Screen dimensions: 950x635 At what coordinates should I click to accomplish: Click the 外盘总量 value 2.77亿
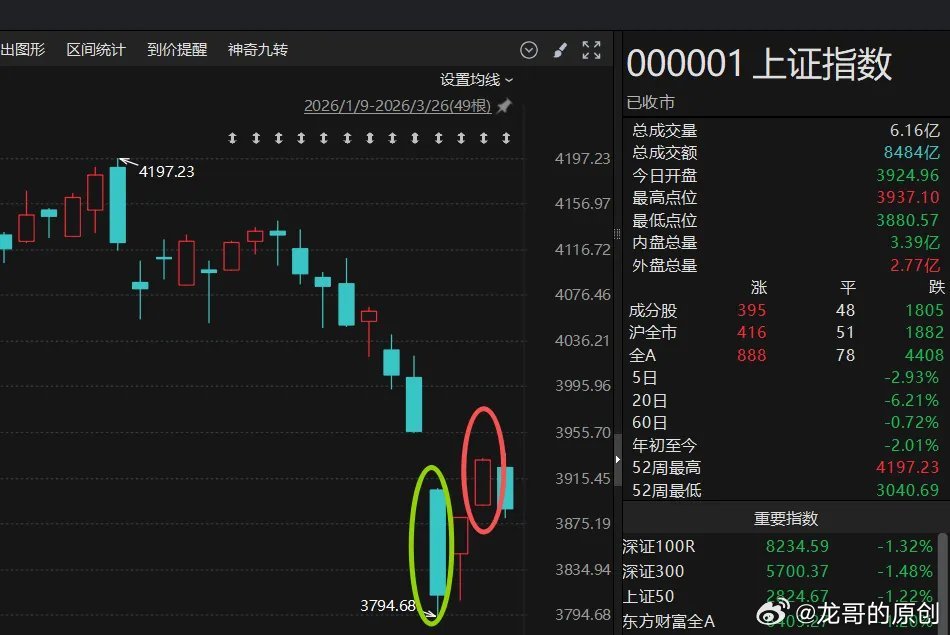pyautogui.click(x=914, y=265)
